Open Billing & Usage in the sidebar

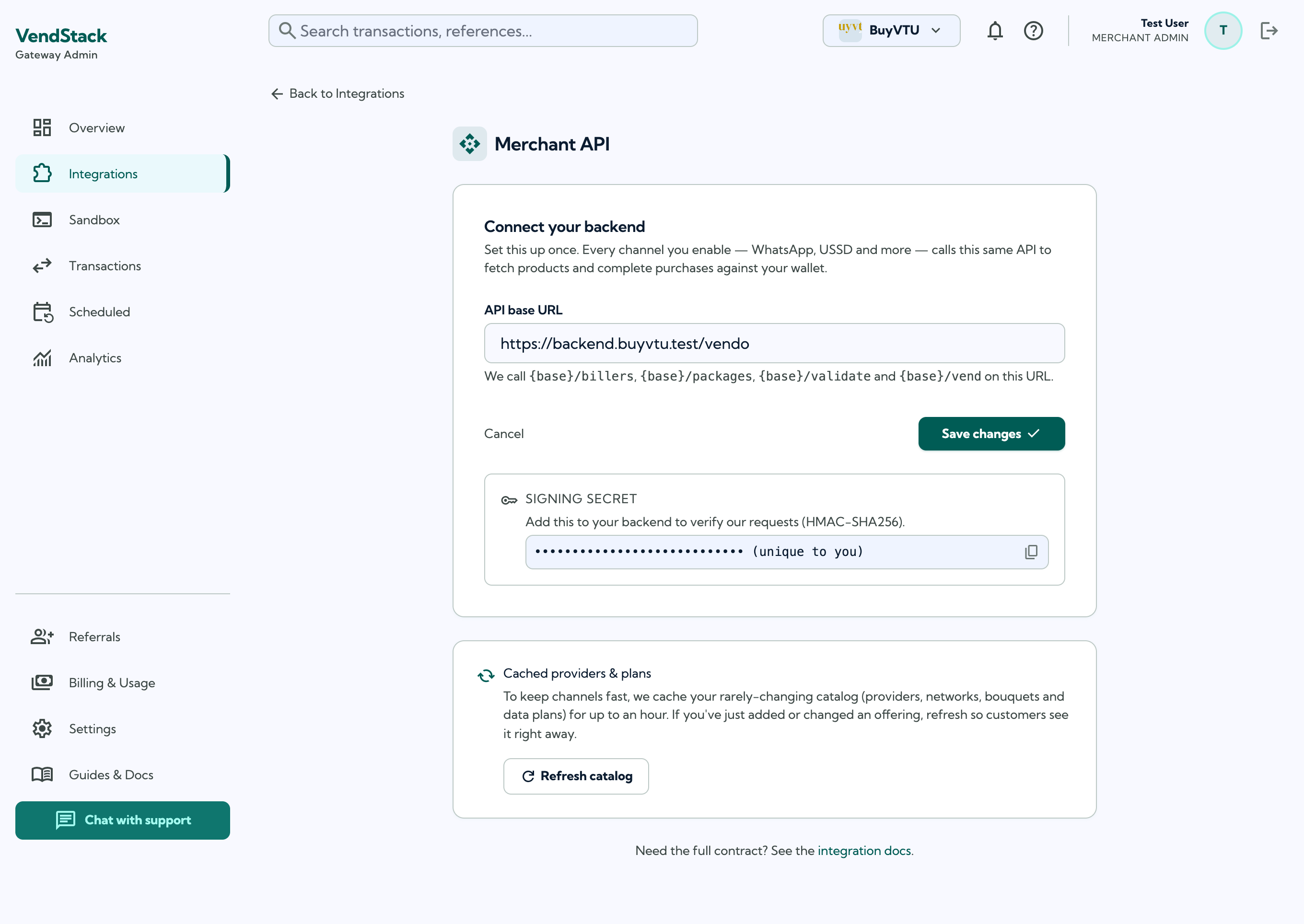(122, 683)
